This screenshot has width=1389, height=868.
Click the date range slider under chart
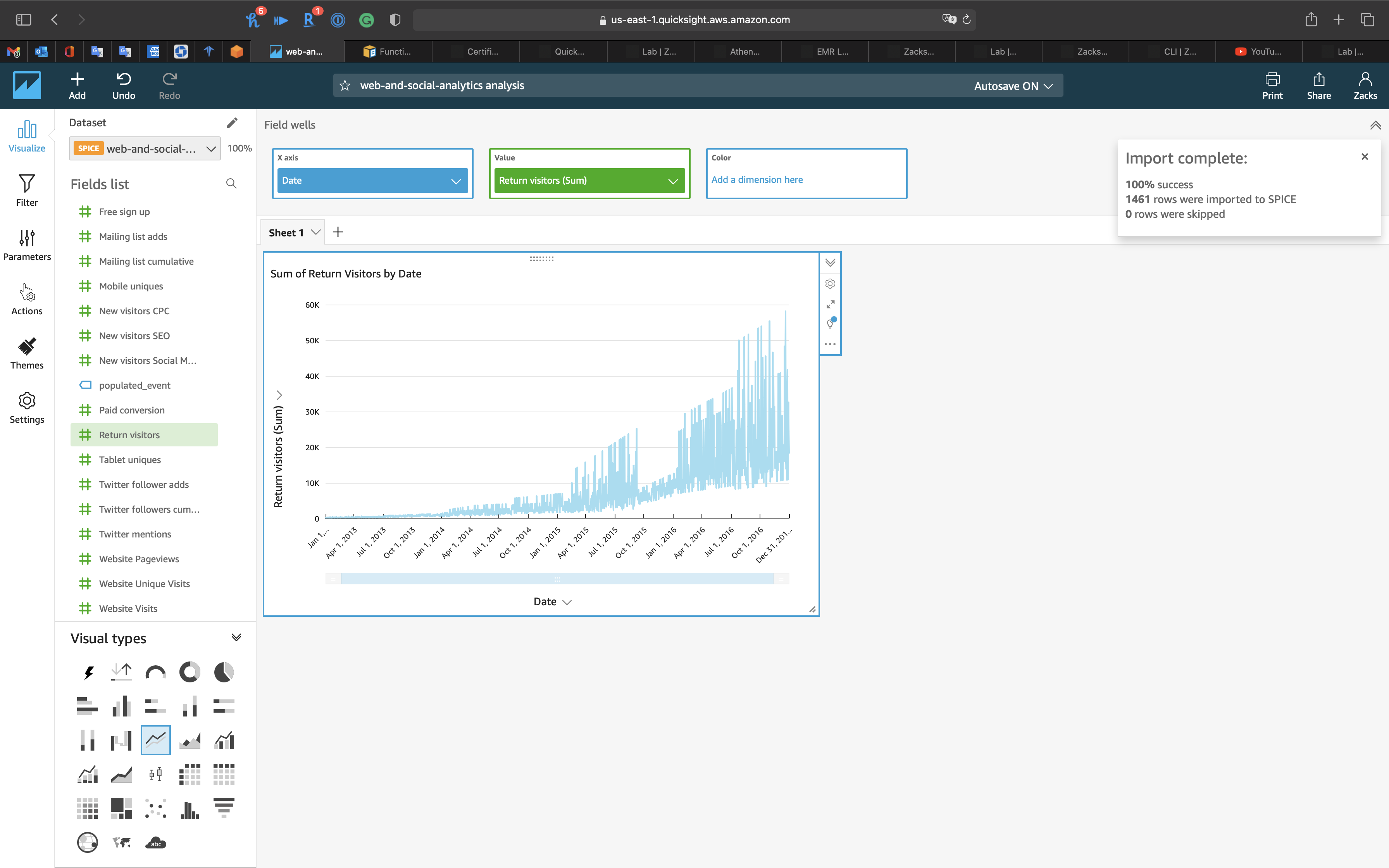pyautogui.click(x=557, y=579)
